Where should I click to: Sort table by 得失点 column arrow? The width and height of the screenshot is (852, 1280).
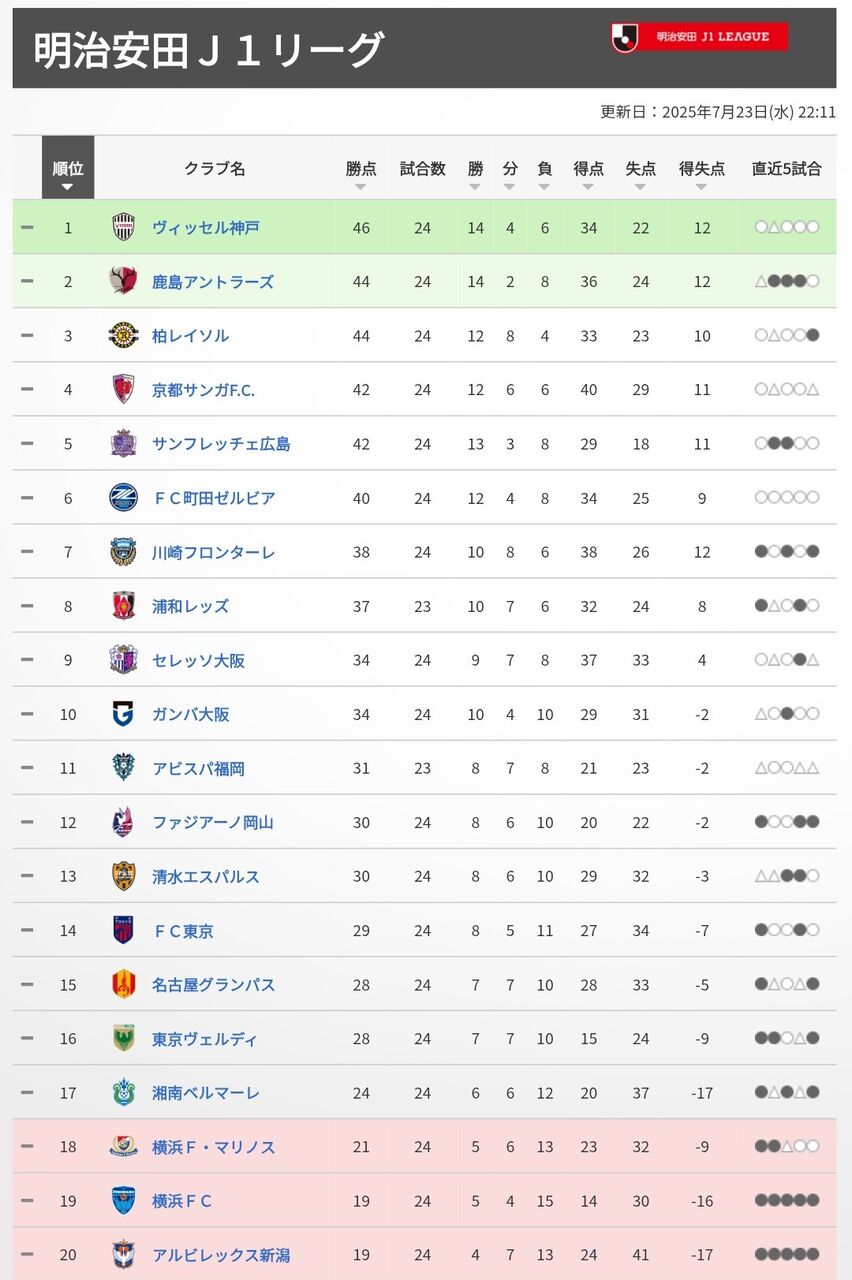pyautogui.click(x=702, y=187)
